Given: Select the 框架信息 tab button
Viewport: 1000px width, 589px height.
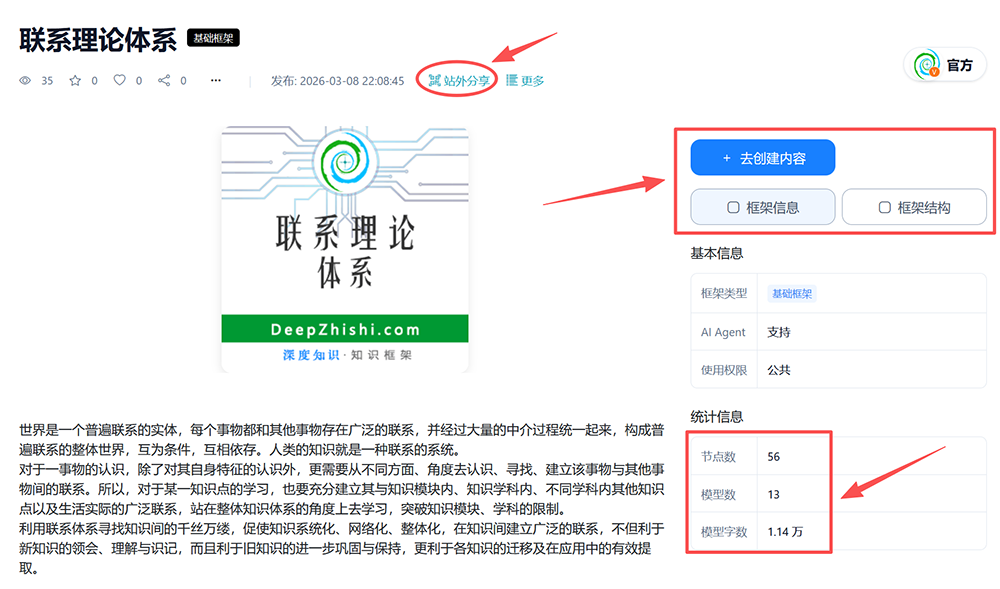Looking at the screenshot, I should [763, 207].
